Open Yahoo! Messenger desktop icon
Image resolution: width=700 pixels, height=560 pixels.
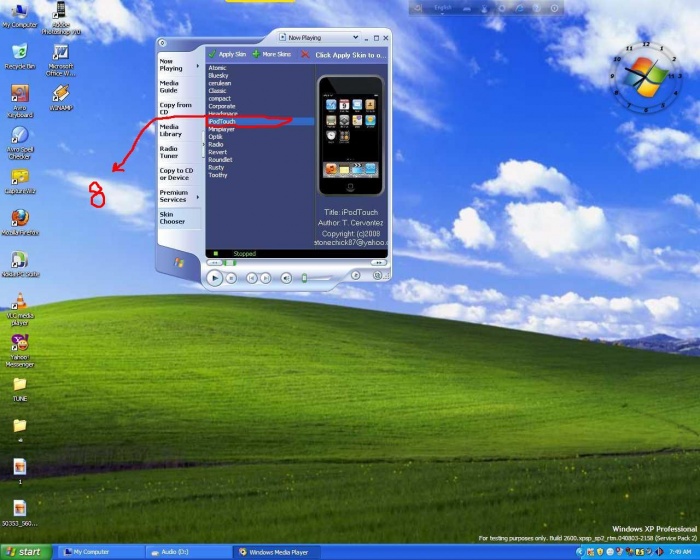tap(20, 351)
